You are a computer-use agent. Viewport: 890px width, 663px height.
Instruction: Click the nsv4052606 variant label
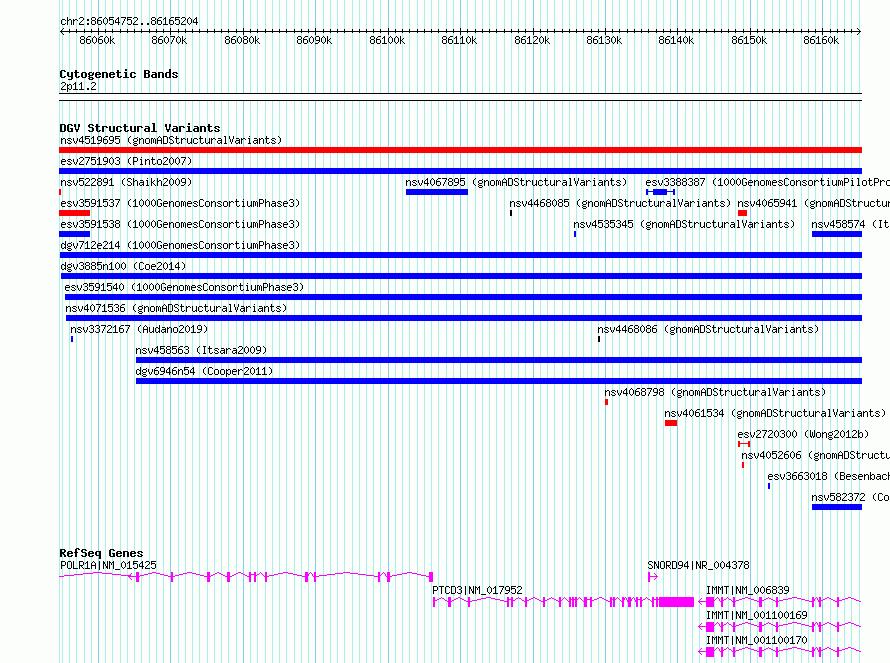(x=816, y=455)
